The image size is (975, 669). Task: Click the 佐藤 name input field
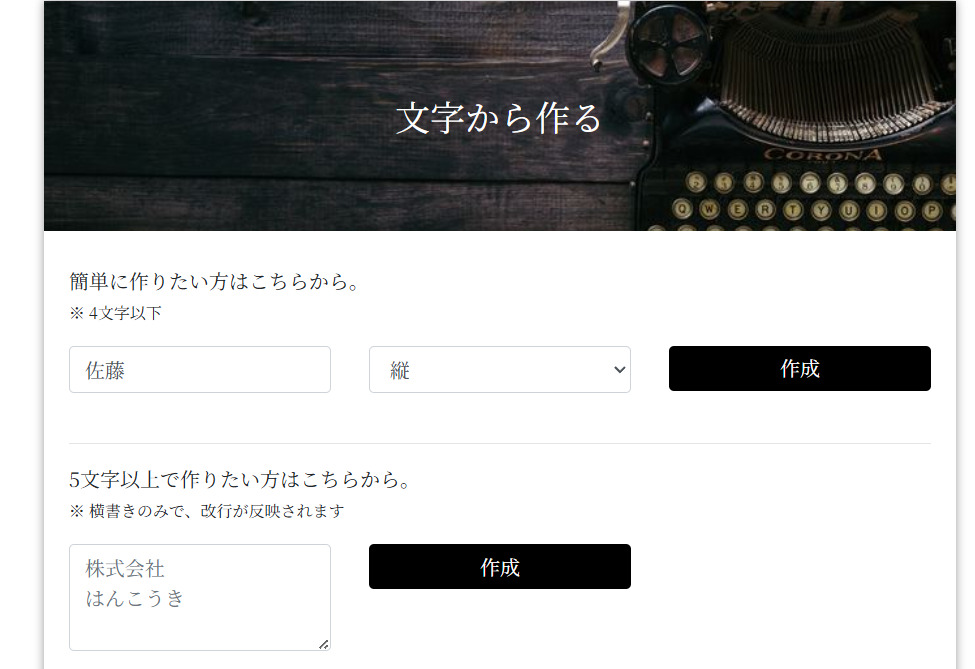click(x=200, y=369)
